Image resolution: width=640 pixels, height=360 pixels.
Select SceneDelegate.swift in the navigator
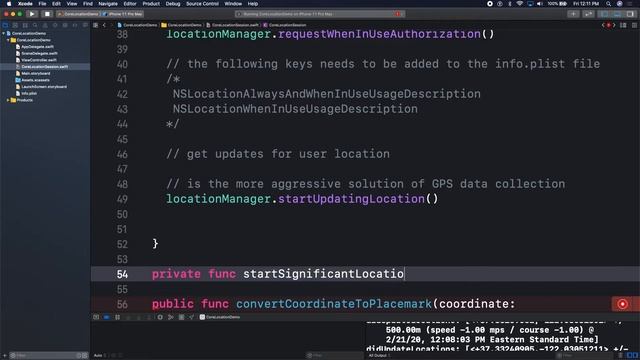click(x=39, y=53)
